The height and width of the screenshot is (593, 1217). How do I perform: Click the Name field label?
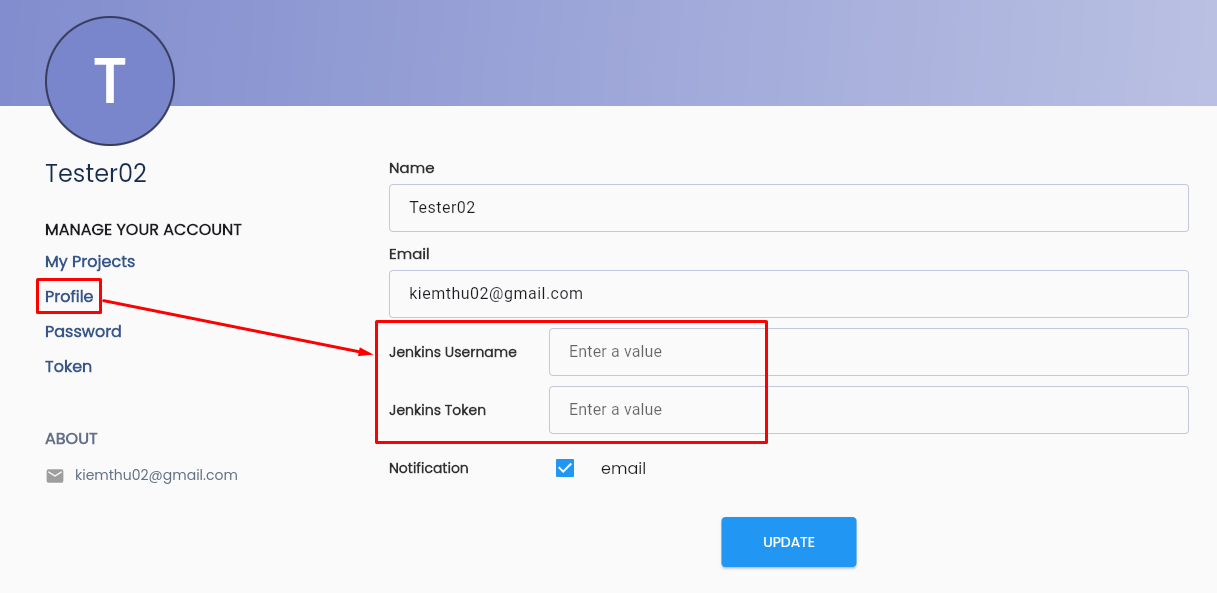[412, 168]
